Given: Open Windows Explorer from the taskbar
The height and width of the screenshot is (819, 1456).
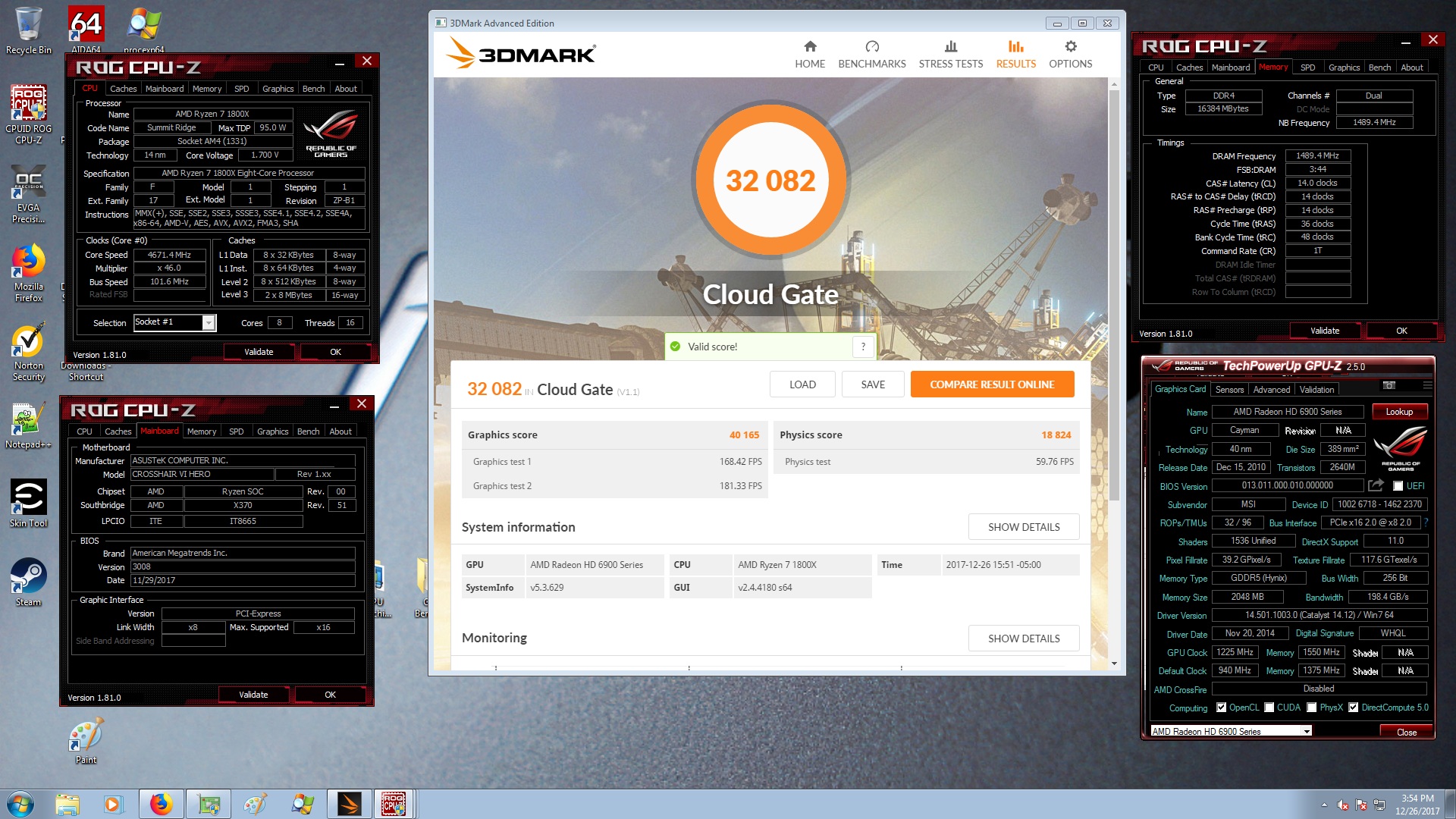Looking at the screenshot, I should coord(67,804).
